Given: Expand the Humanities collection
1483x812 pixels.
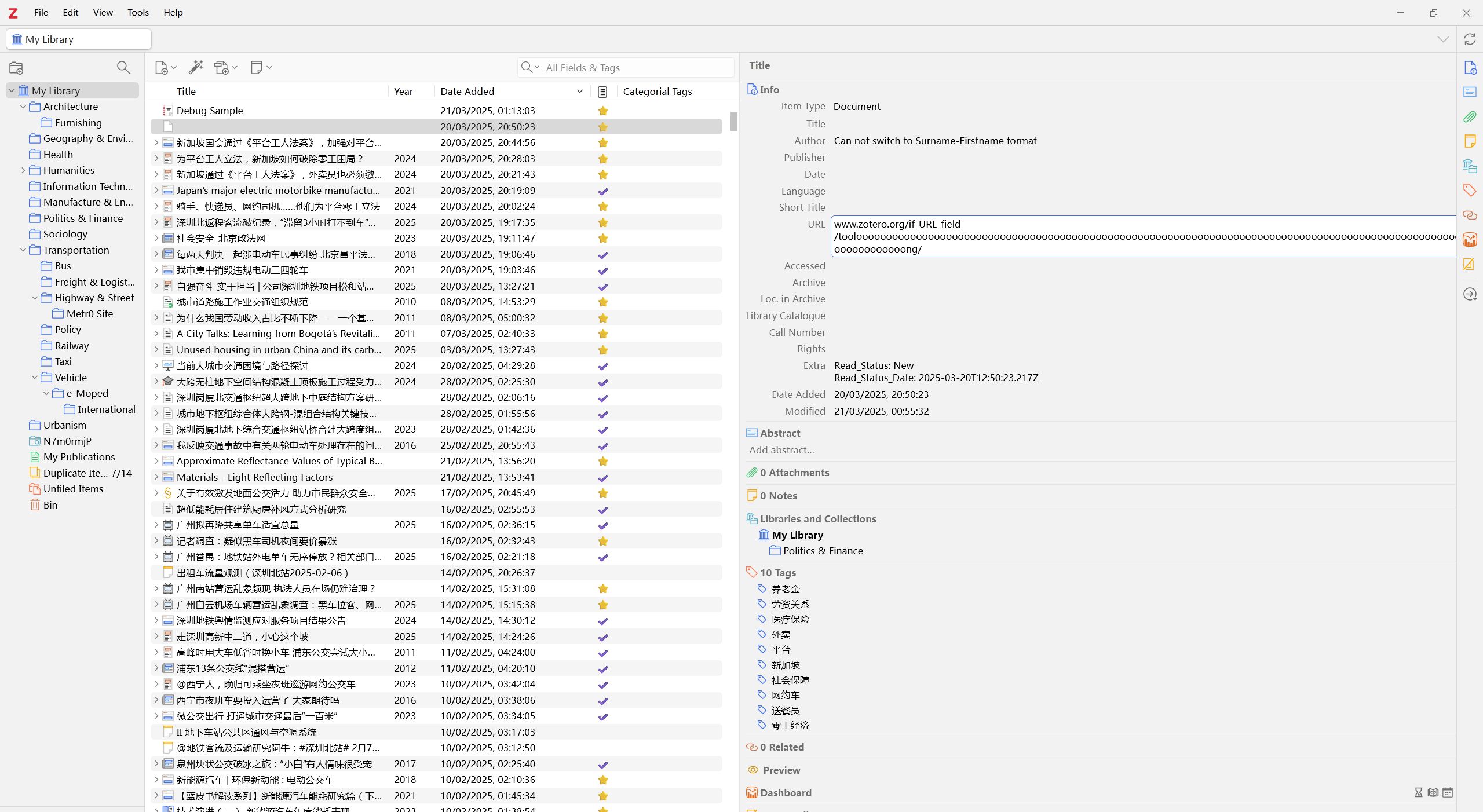Looking at the screenshot, I should tap(23, 170).
